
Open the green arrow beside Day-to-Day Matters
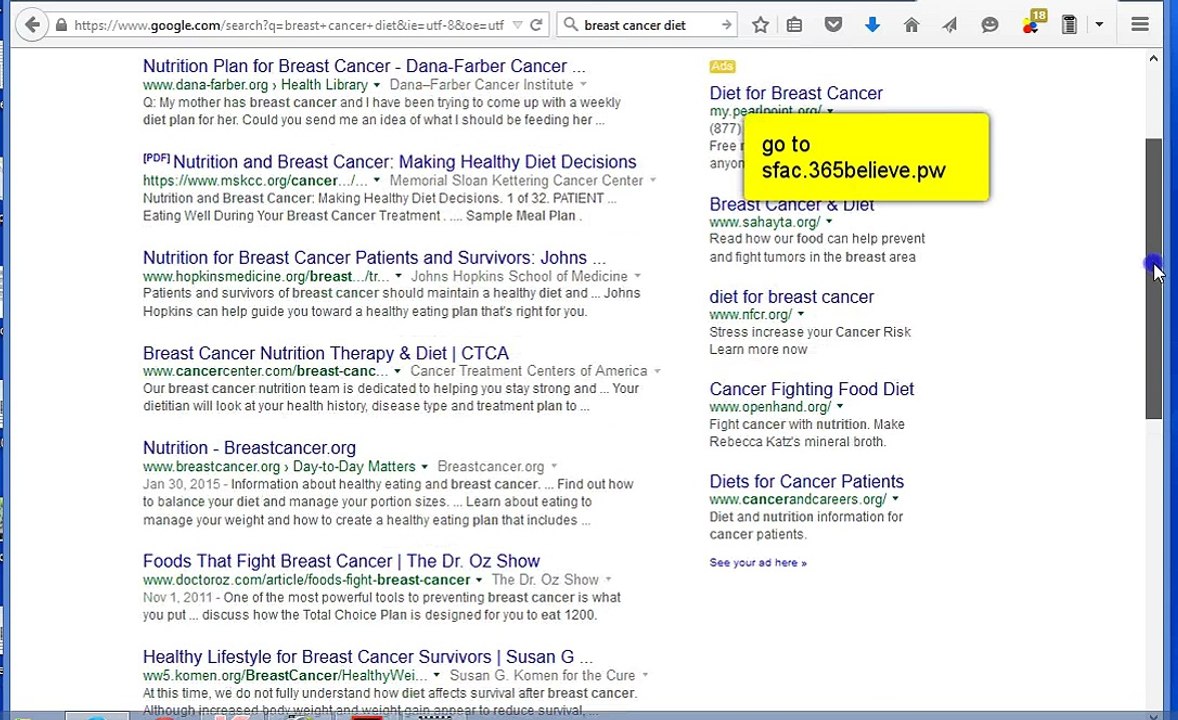click(424, 467)
